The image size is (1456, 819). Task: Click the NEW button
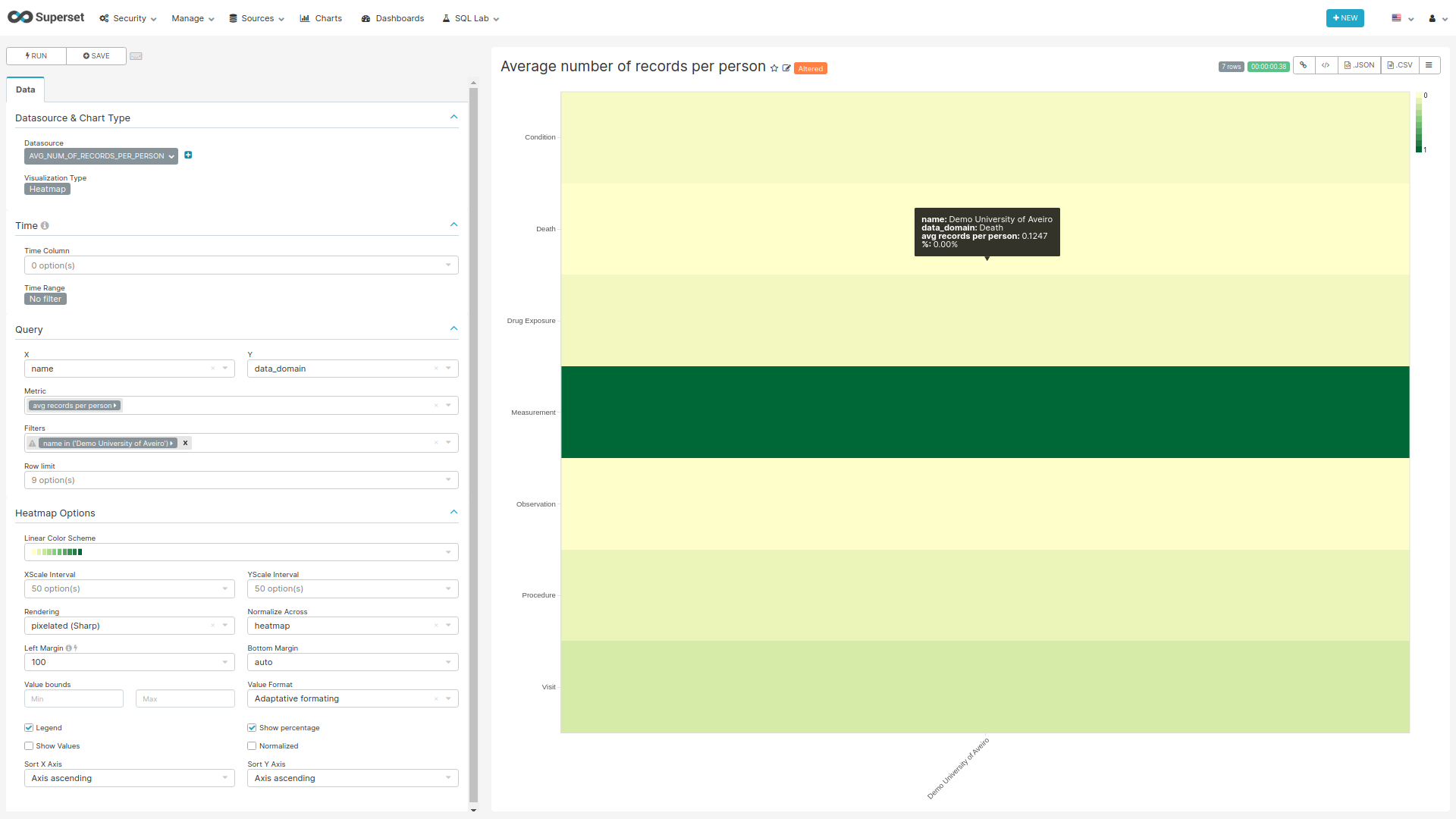(x=1345, y=18)
